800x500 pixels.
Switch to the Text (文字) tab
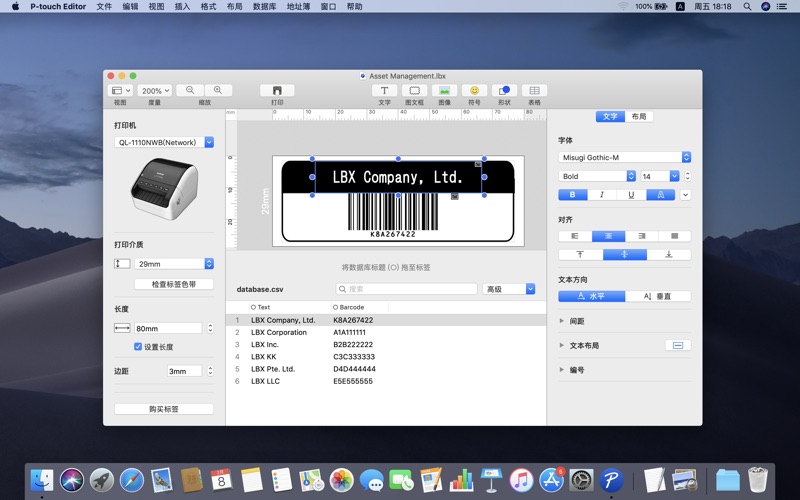610,116
